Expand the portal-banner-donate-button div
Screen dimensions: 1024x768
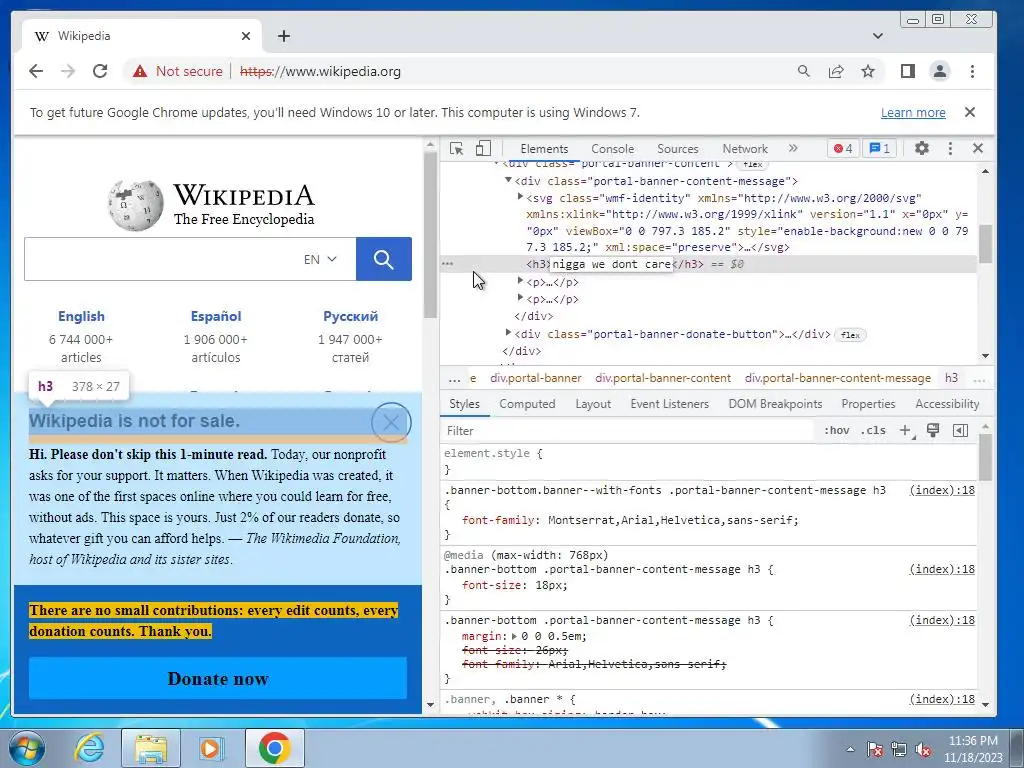[508, 333]
